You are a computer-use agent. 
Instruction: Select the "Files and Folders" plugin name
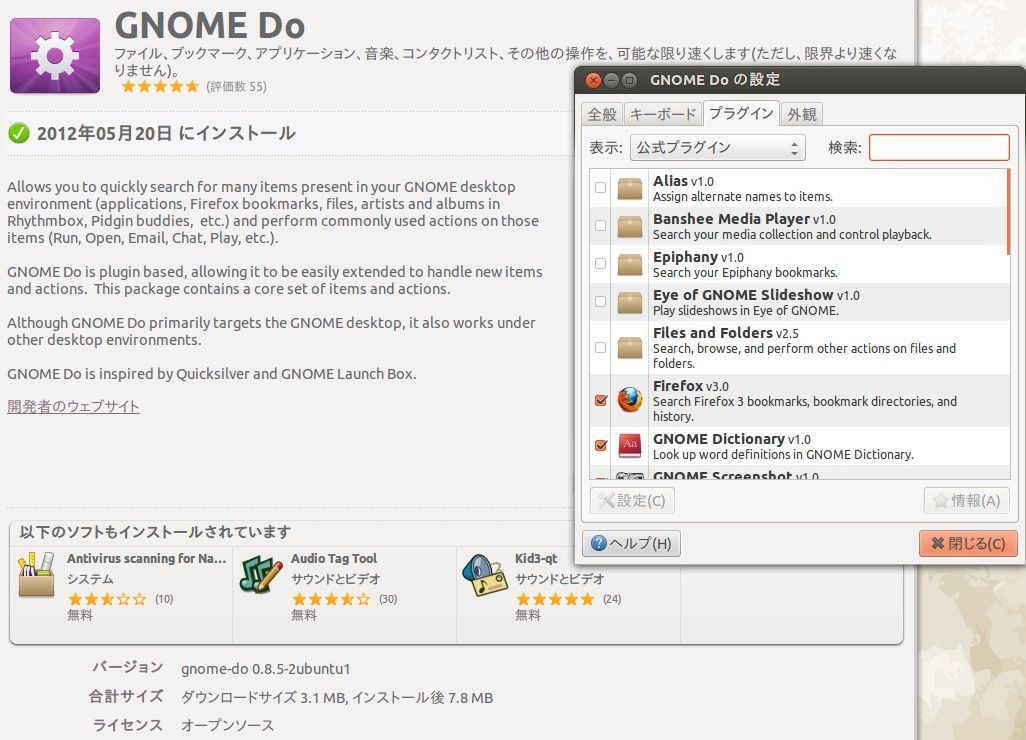click(713, 333)
